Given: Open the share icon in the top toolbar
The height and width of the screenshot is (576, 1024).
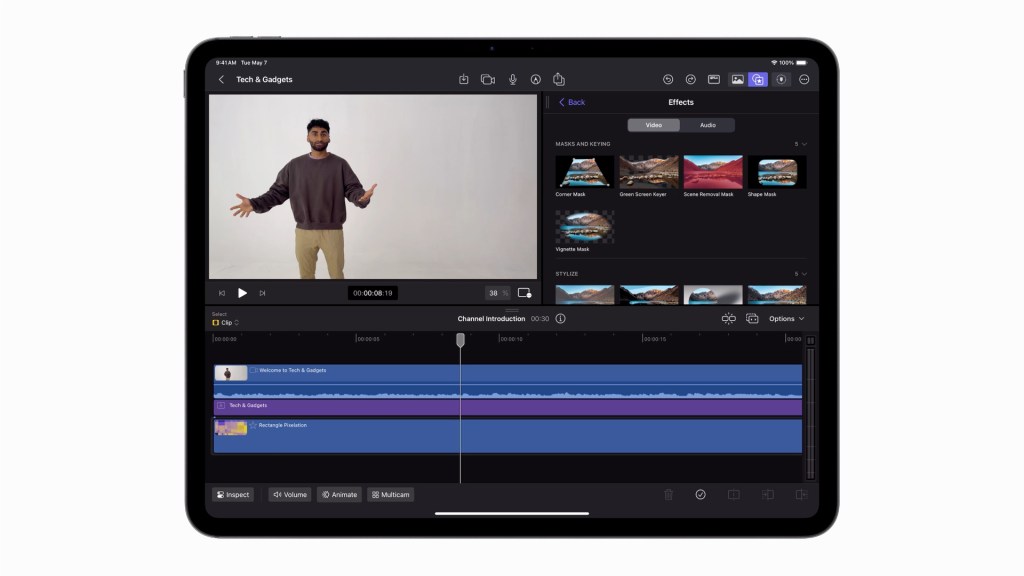Looking at the screenshot, I should click(560, 79).
